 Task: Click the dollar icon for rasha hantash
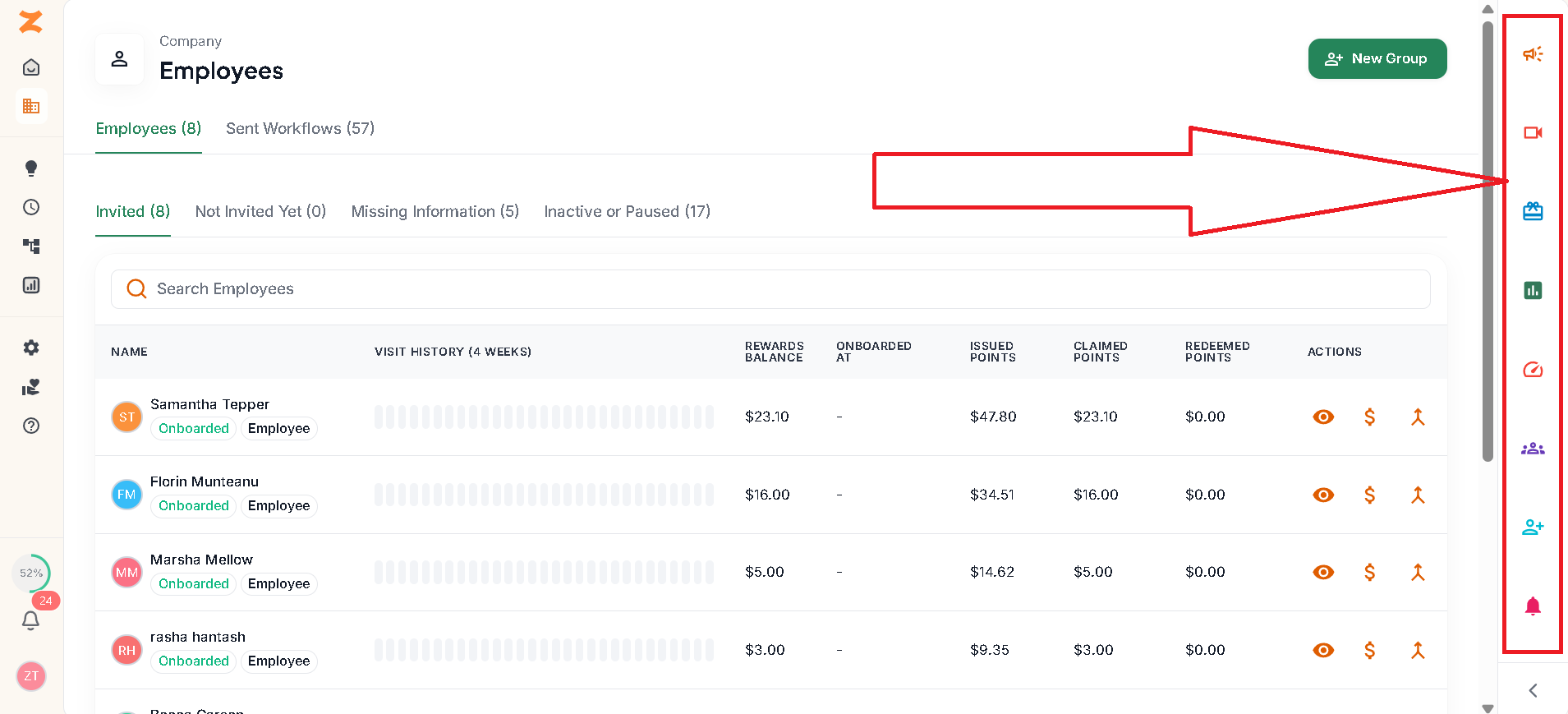pyautogui.click(x=1370, y=650)
